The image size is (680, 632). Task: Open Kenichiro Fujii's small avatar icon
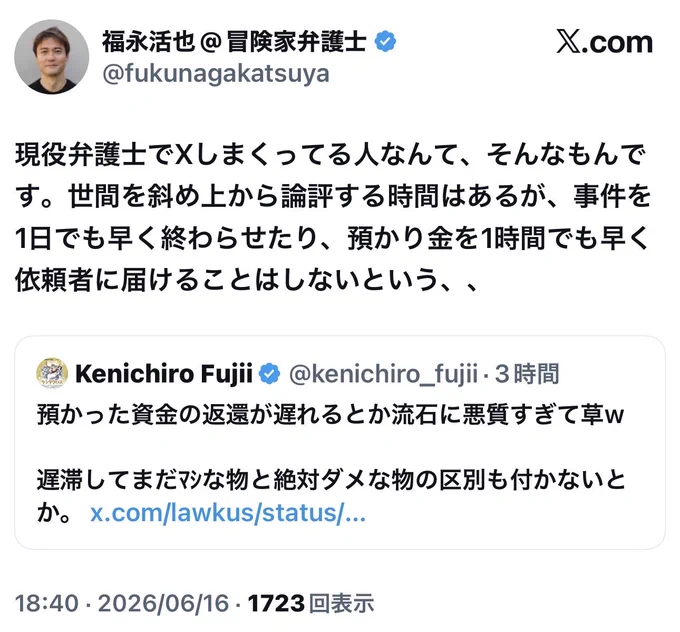point(52,373)
